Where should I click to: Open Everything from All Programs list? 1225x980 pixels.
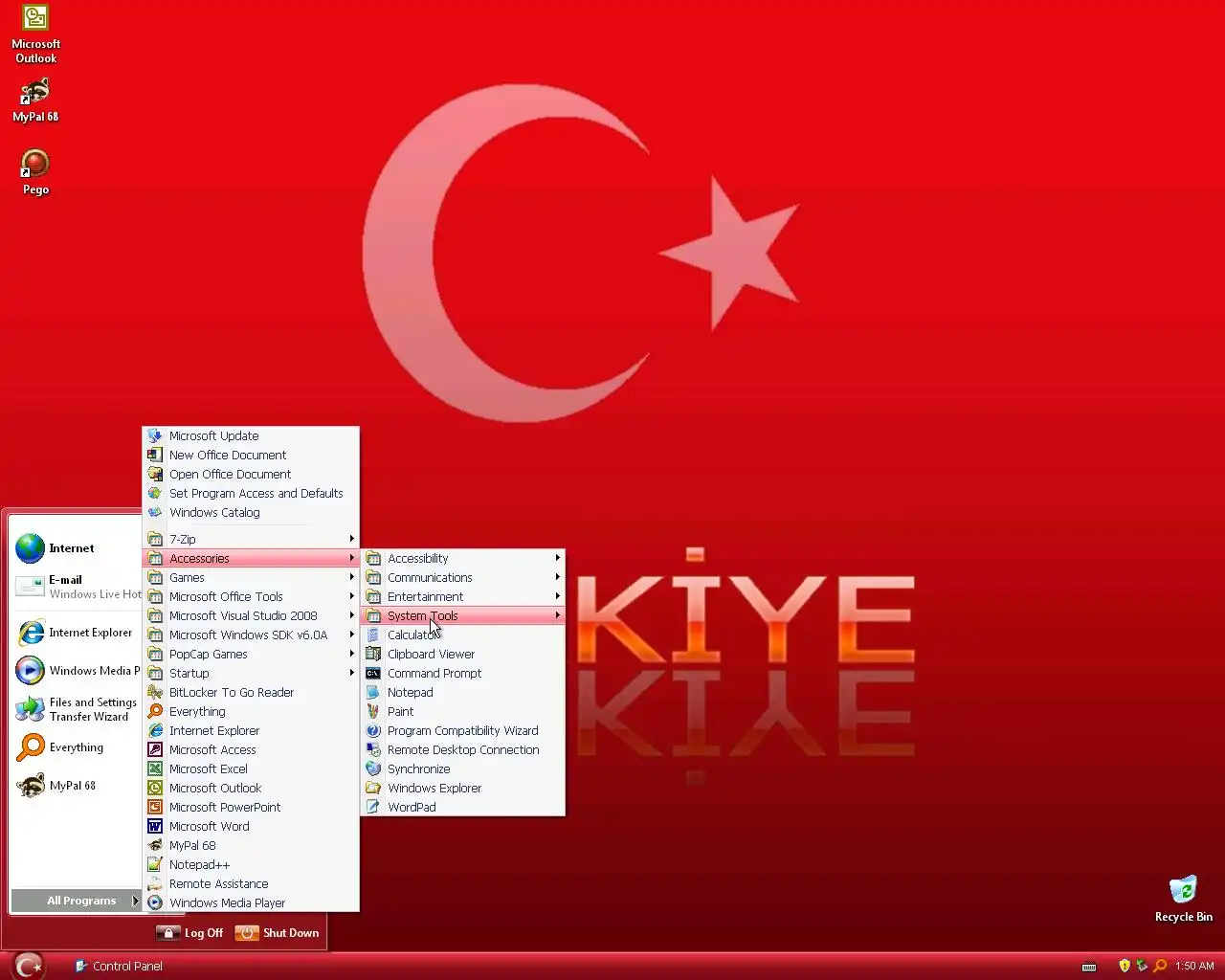tap(251, 711)
